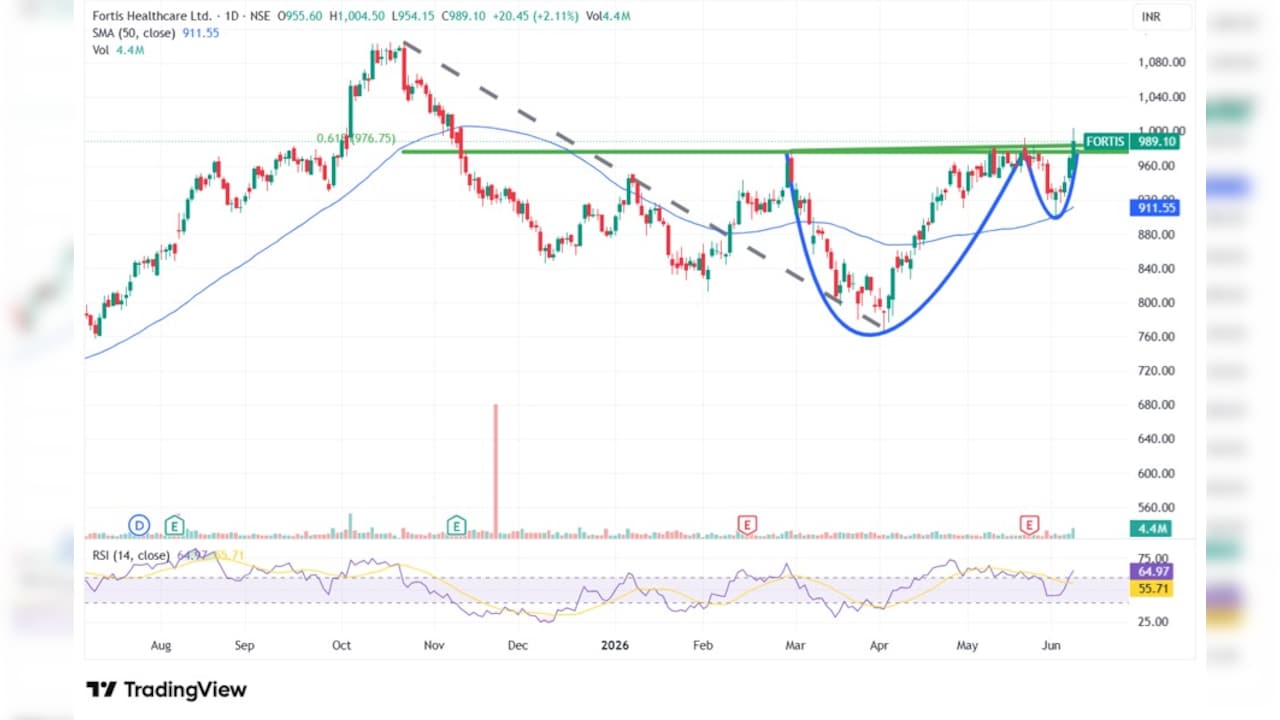Click the blue dividend D marker
1280x720 pixels.
(139, 524)
